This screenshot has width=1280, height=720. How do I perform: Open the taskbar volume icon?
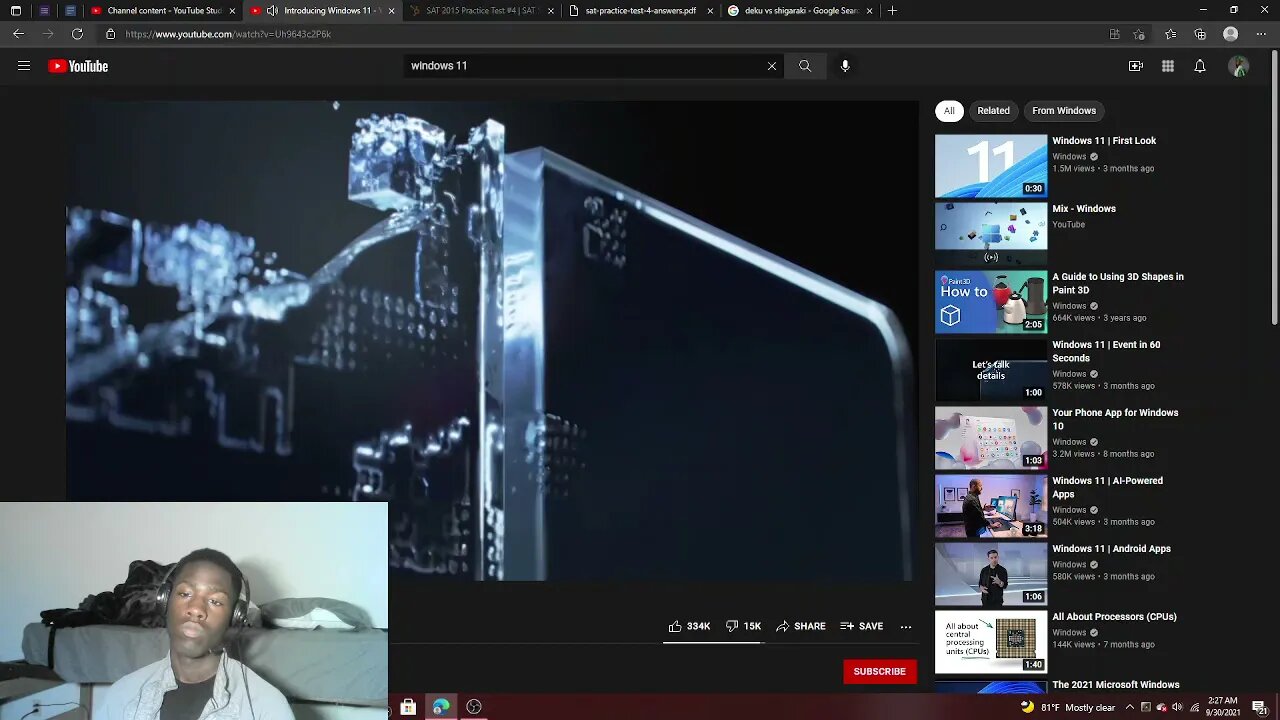point(1177,707)
